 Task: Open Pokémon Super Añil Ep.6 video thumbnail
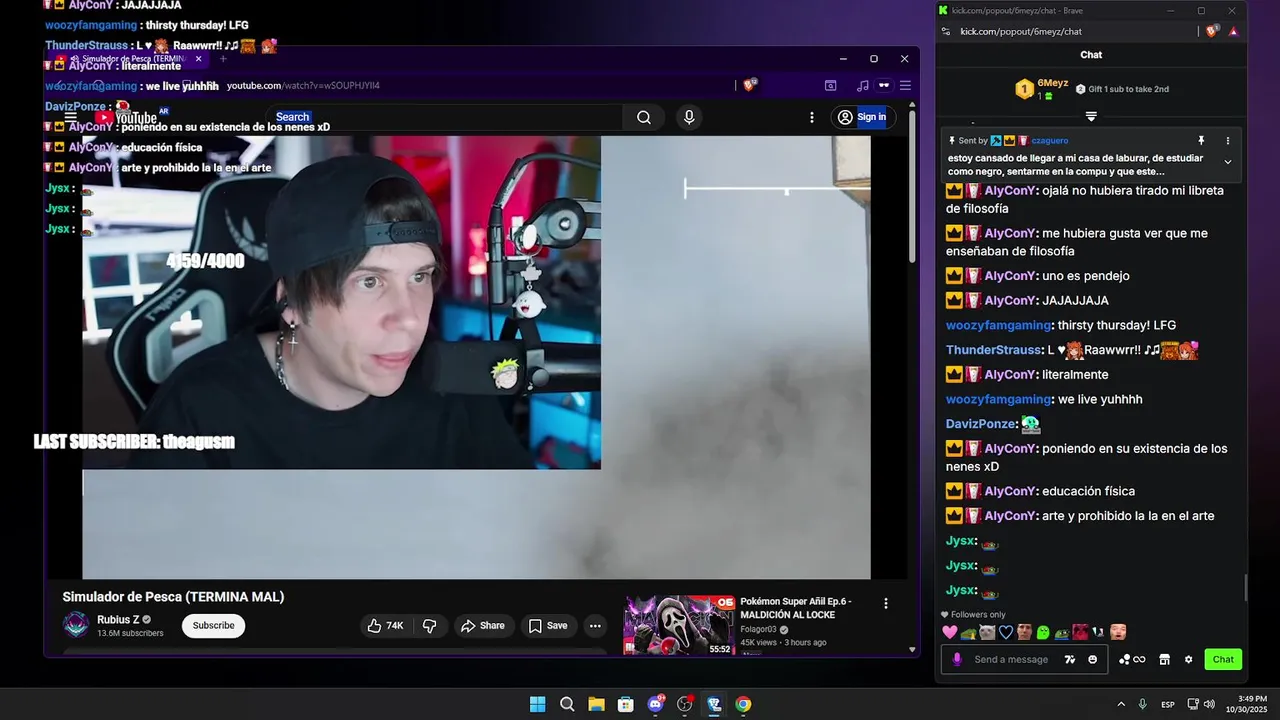679,625
